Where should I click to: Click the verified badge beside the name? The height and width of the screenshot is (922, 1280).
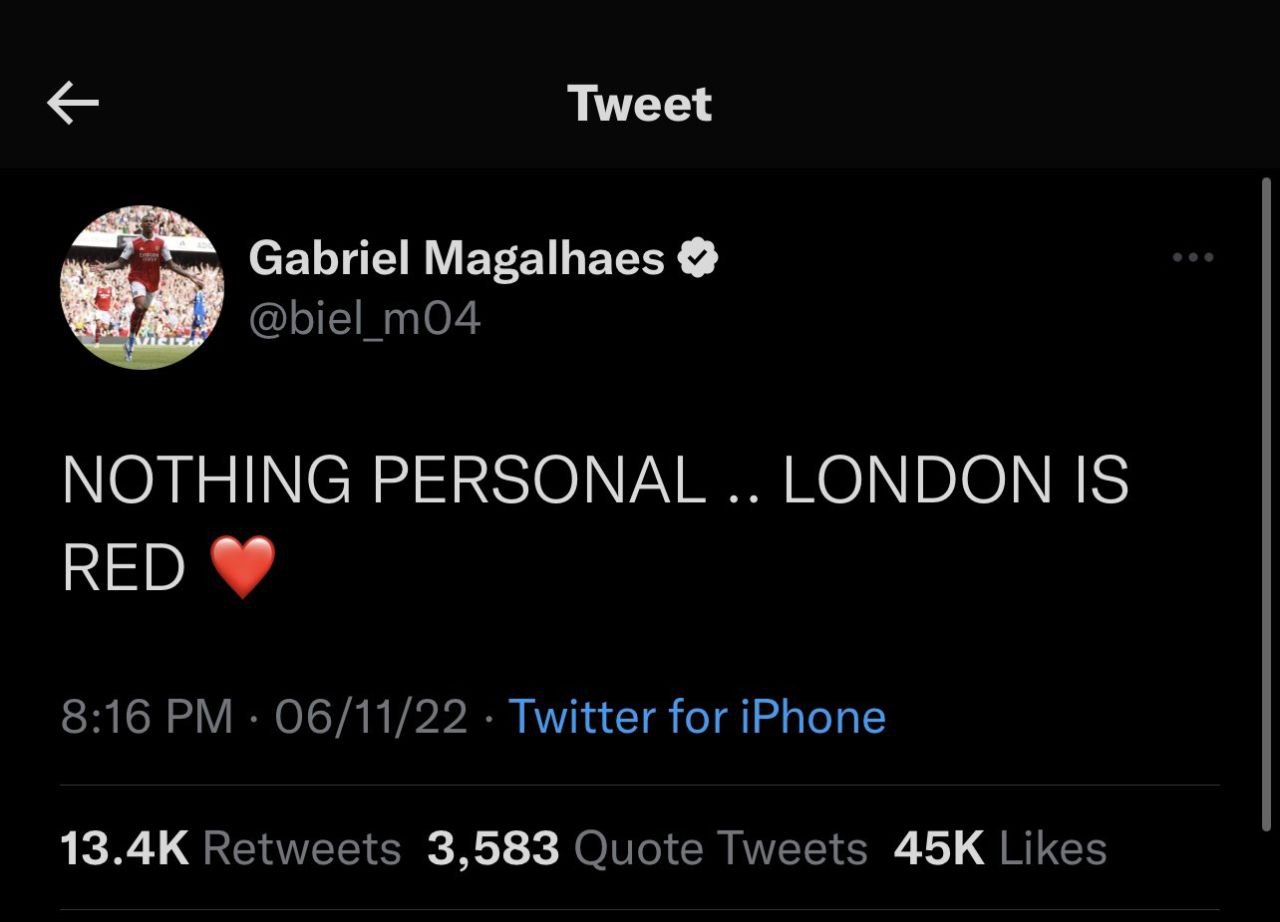[698, 259]
